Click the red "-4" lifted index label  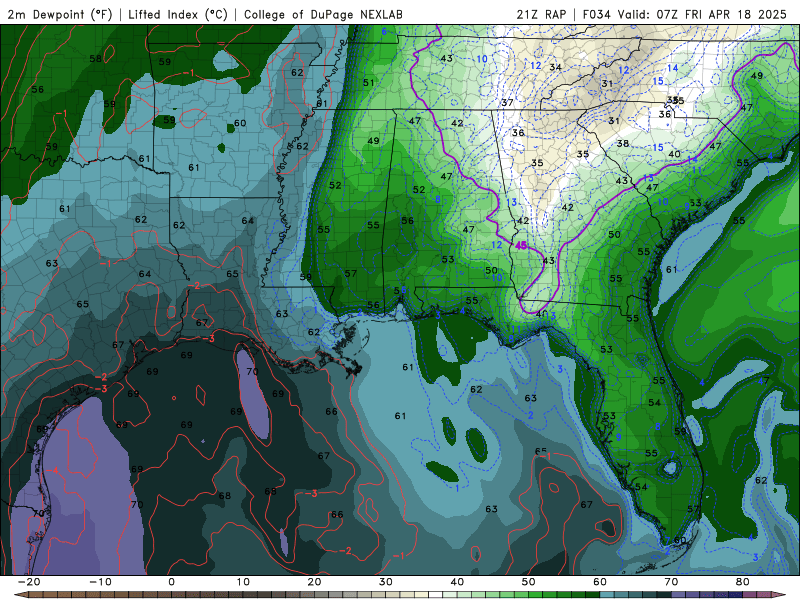pyautogui.click(x=53, y=470)
